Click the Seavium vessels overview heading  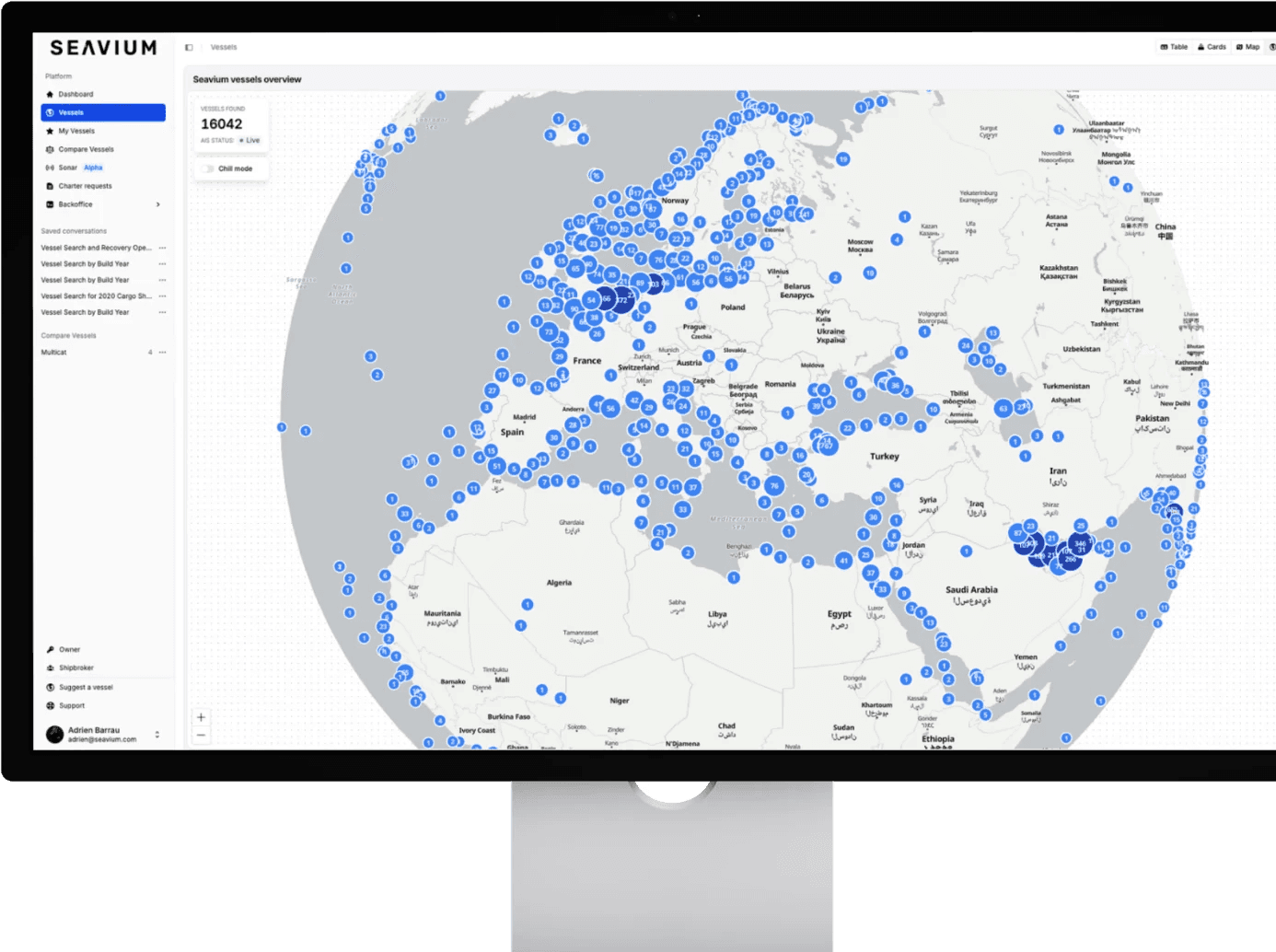(247, 79)
